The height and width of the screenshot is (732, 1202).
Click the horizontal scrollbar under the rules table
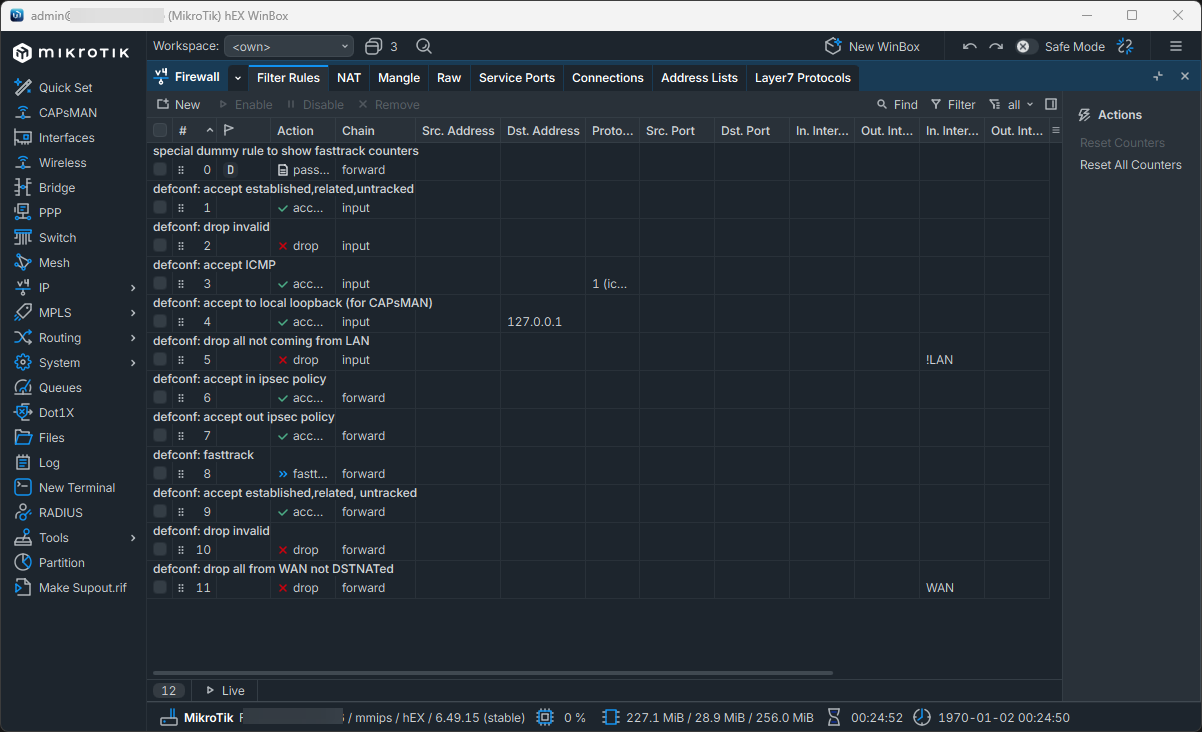[x=490, y=673]
